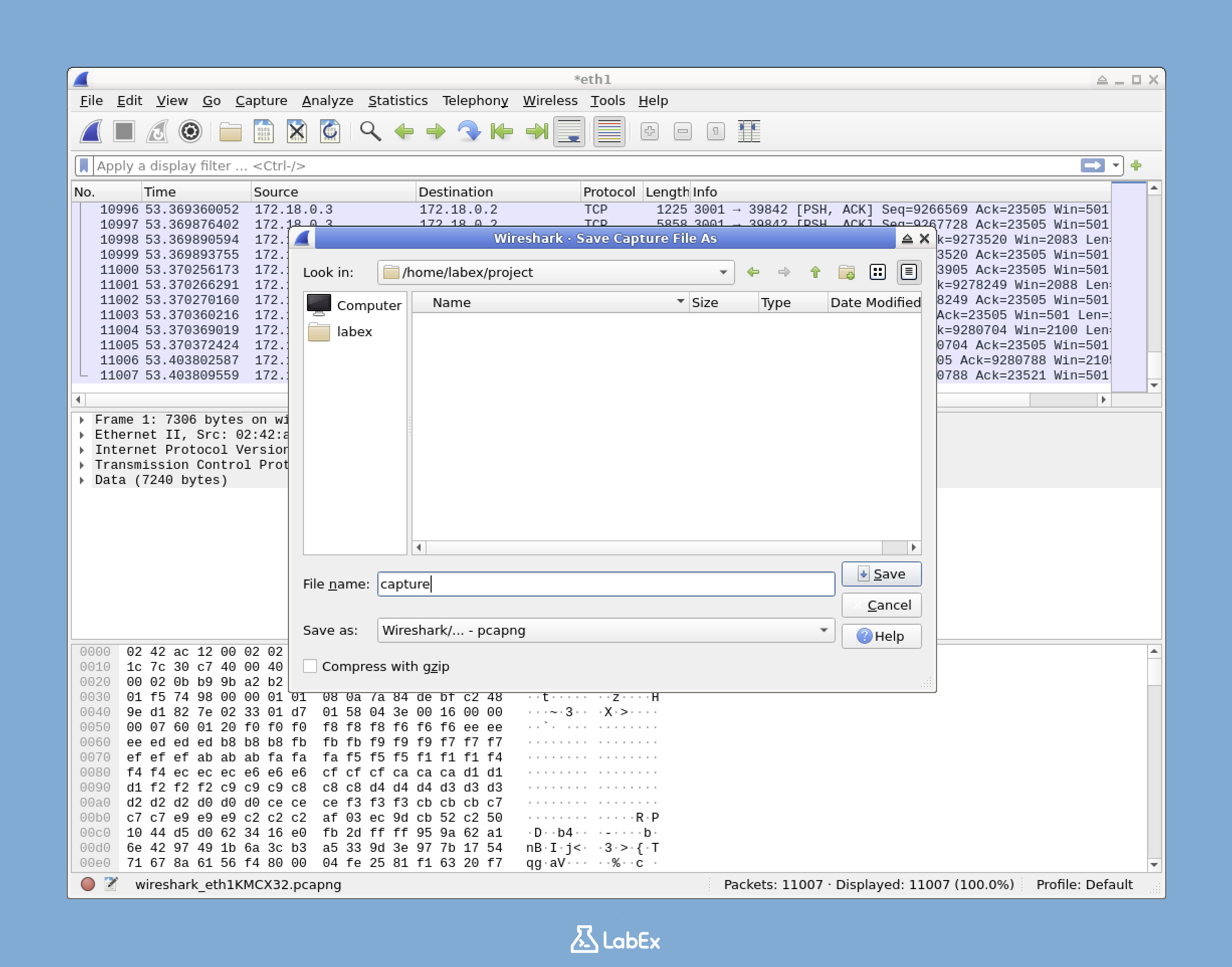Image resolution: width=1232 pixels, height=967 pixels.
Task: Switch the dialog file listing to detail view
Action: (908, 272)
